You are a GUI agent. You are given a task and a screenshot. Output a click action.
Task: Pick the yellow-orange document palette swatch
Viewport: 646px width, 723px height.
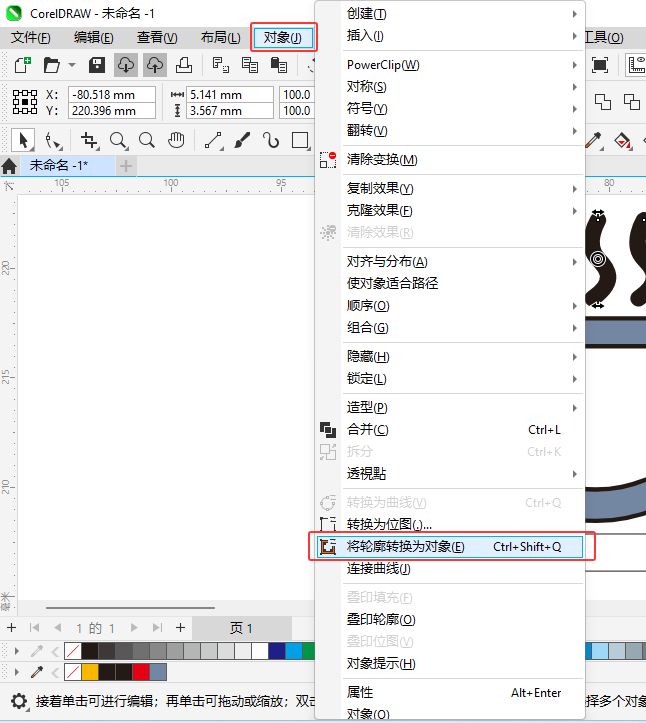pos(89,672)
